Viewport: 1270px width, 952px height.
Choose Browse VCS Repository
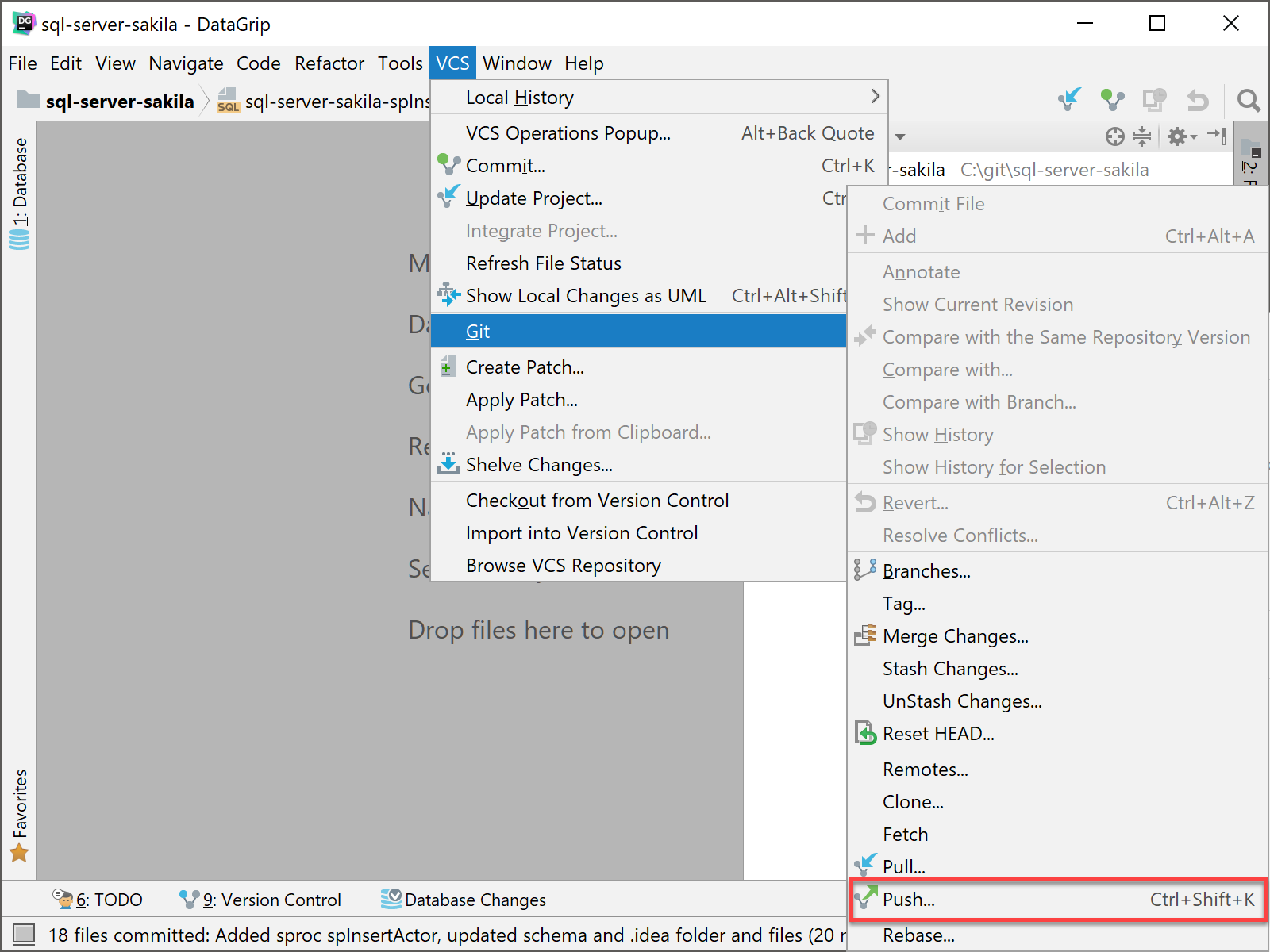point(639,566)
